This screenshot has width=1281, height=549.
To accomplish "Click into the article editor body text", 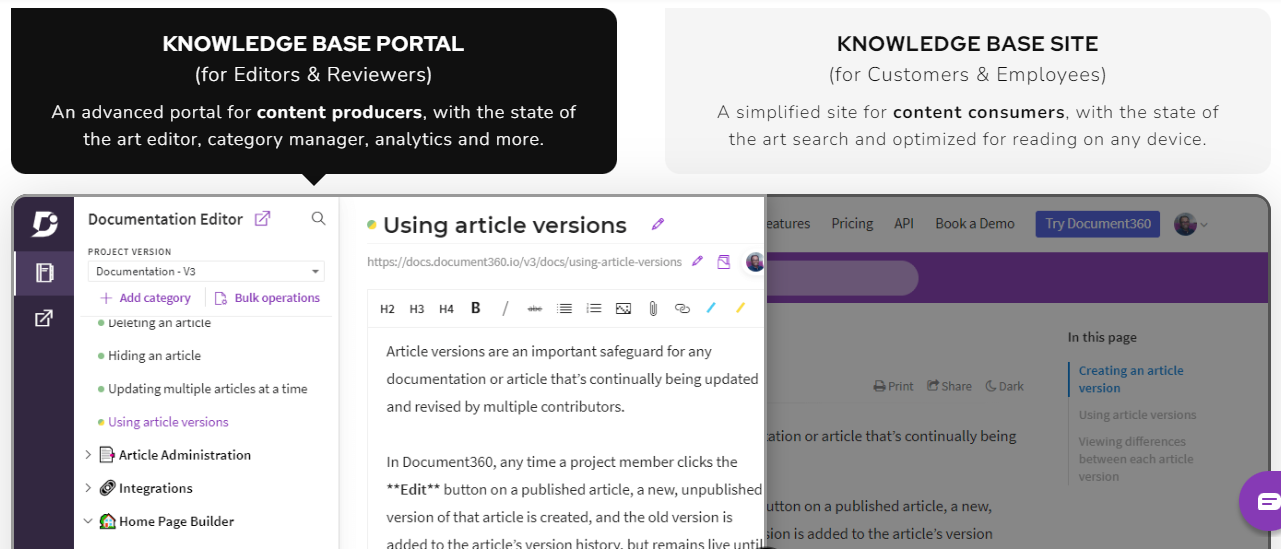I will coord(565,440).
